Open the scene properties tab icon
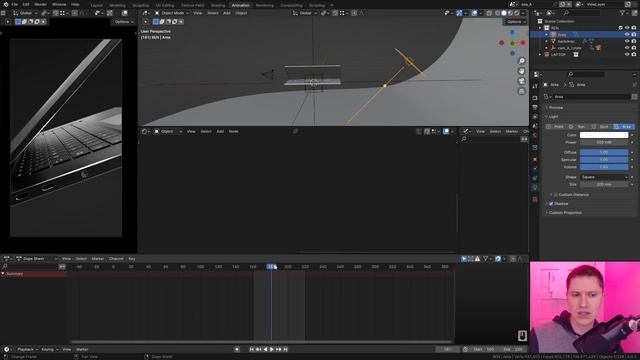The image size is (640, 360). pos(535,126)
